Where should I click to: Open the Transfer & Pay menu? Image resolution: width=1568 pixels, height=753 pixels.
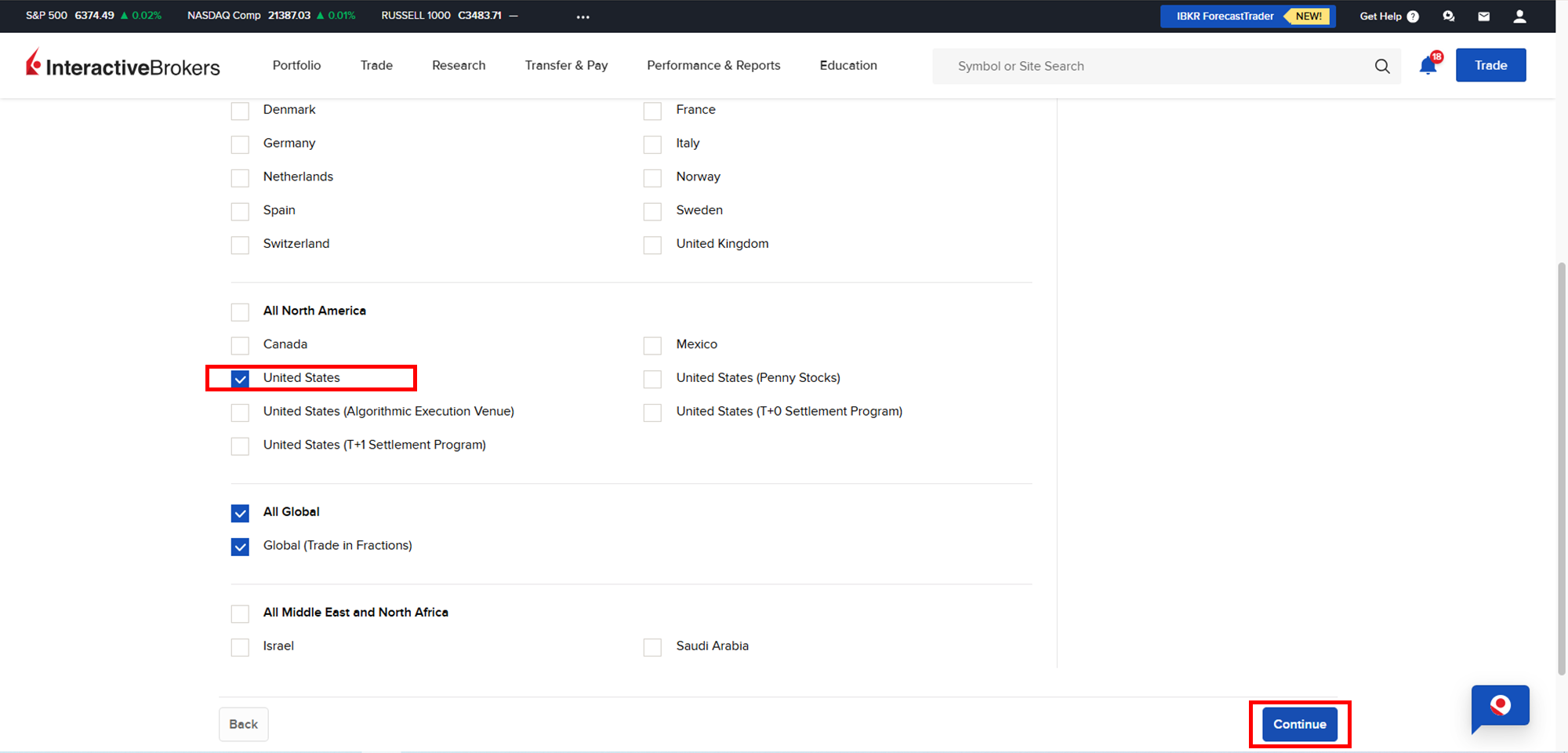tap(566, 65)
